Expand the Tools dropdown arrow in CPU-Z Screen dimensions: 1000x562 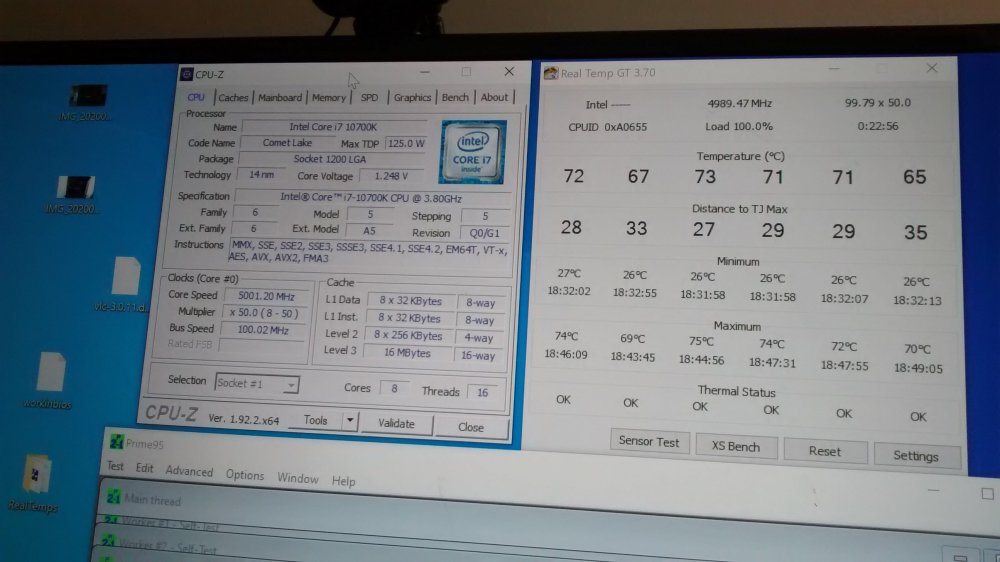349,420
